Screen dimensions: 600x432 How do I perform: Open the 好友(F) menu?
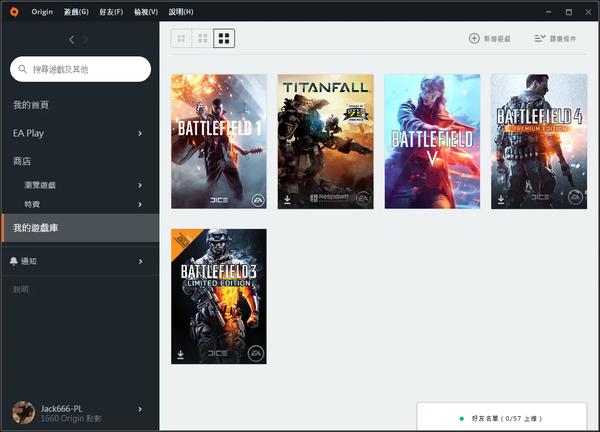coord(111,12)
